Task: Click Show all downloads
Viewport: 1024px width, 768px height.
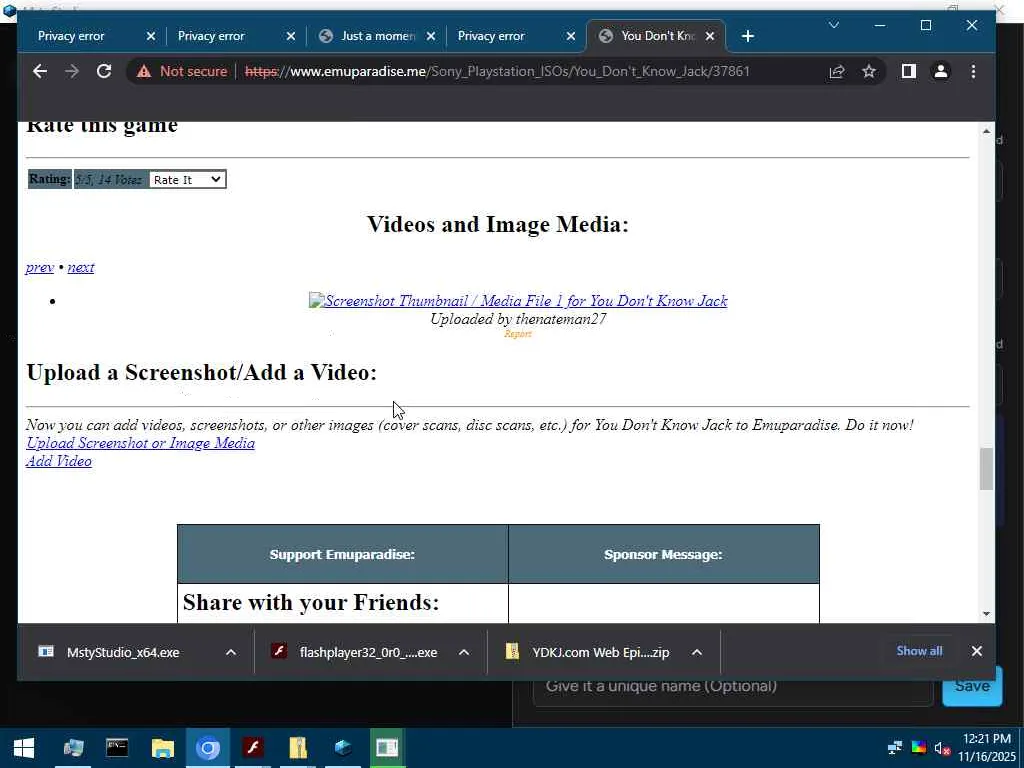Action: pyautogui.click(x=920, y=650)
